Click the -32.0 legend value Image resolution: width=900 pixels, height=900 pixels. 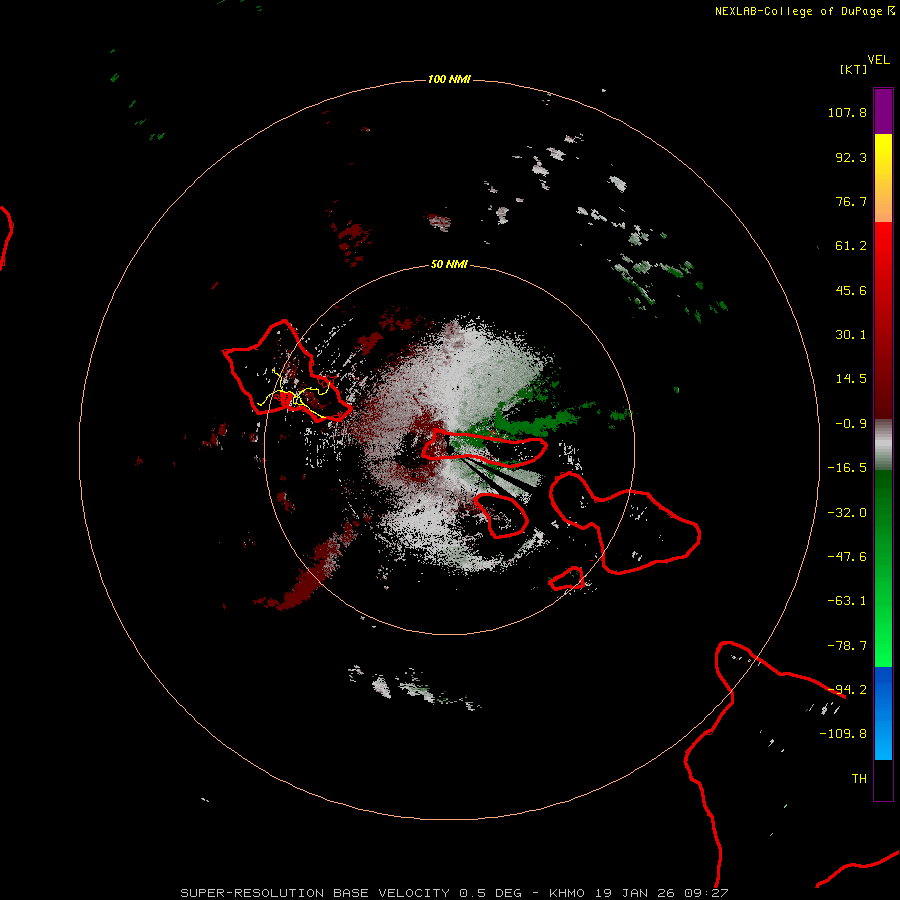[847, 513]
